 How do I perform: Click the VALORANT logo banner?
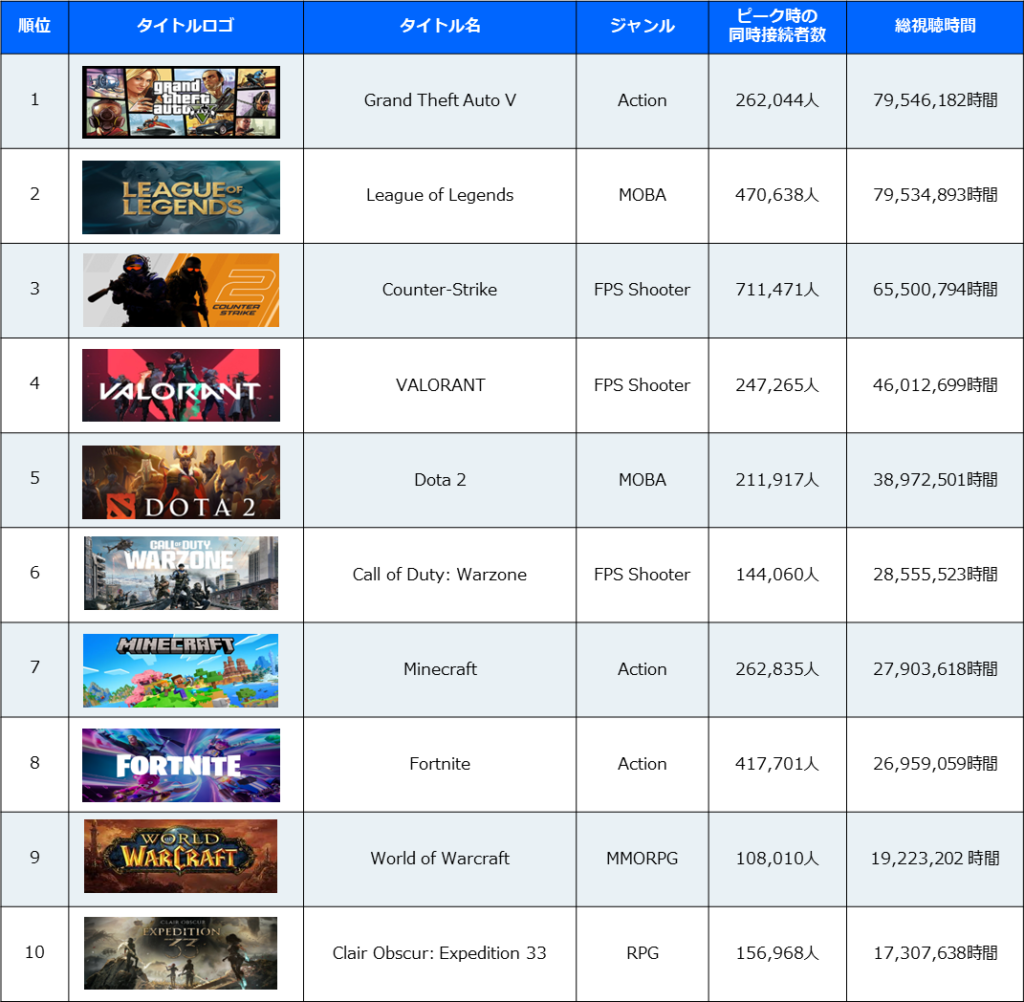click(181, 385)
